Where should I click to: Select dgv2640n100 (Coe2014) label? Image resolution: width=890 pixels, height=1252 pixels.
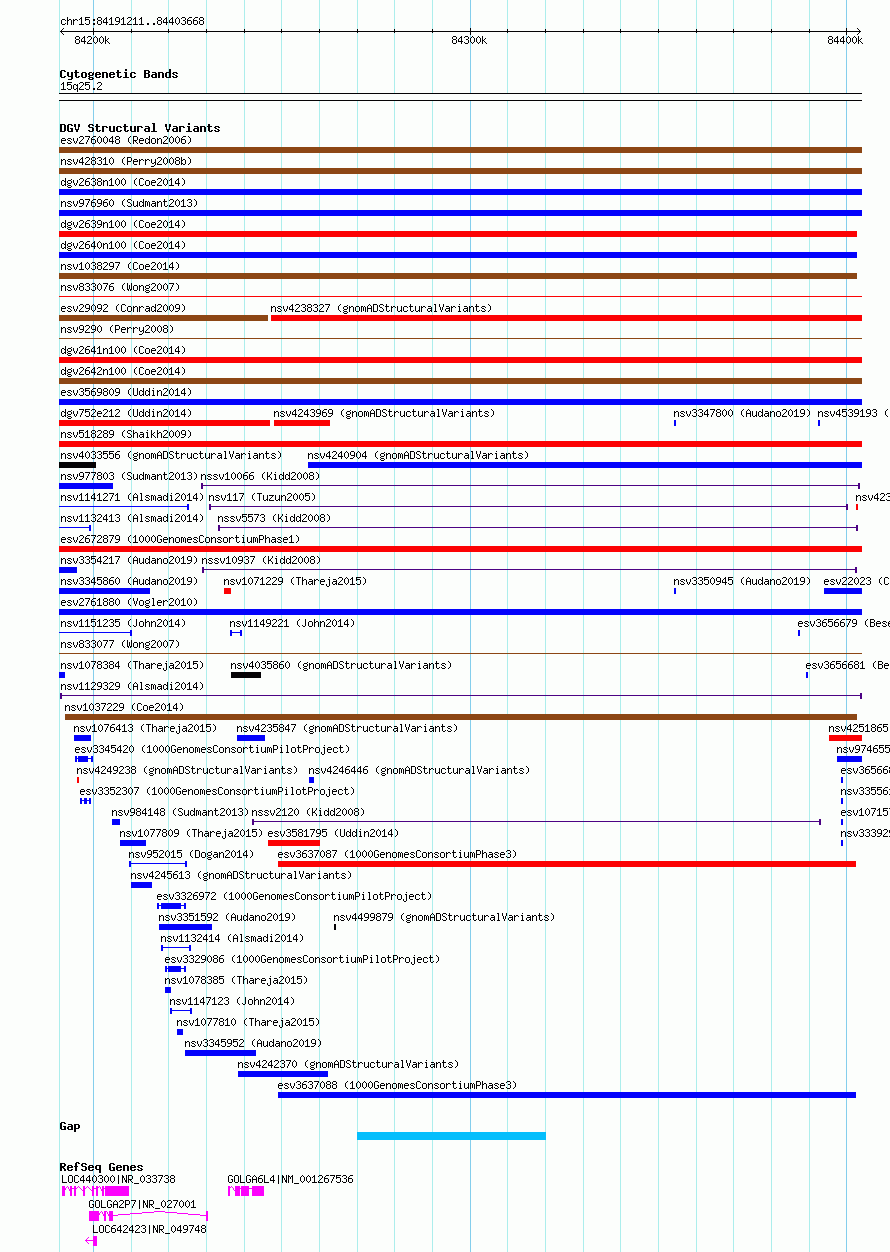click(123, 245)
